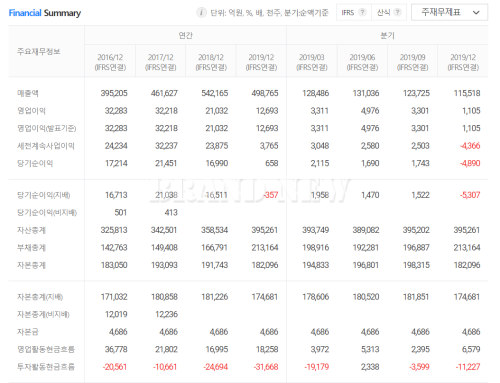
Task: Click the 산식 help button
Action: (x=389, y=12)
